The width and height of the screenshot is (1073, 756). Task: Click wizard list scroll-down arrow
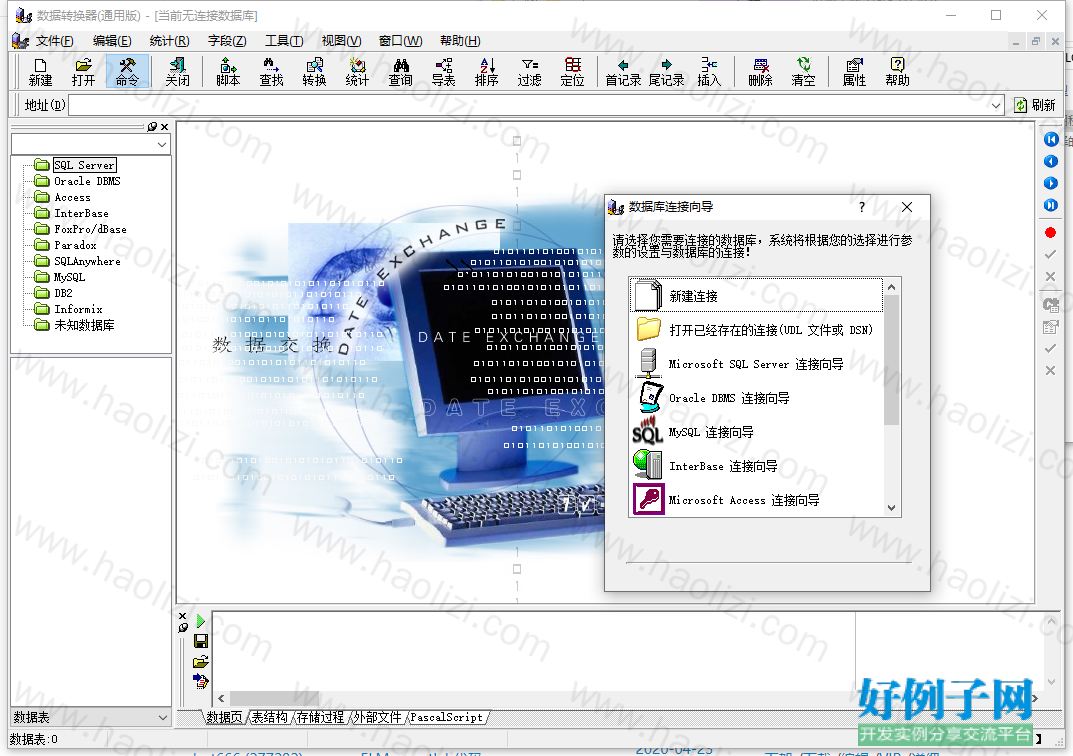pos(891,508)
